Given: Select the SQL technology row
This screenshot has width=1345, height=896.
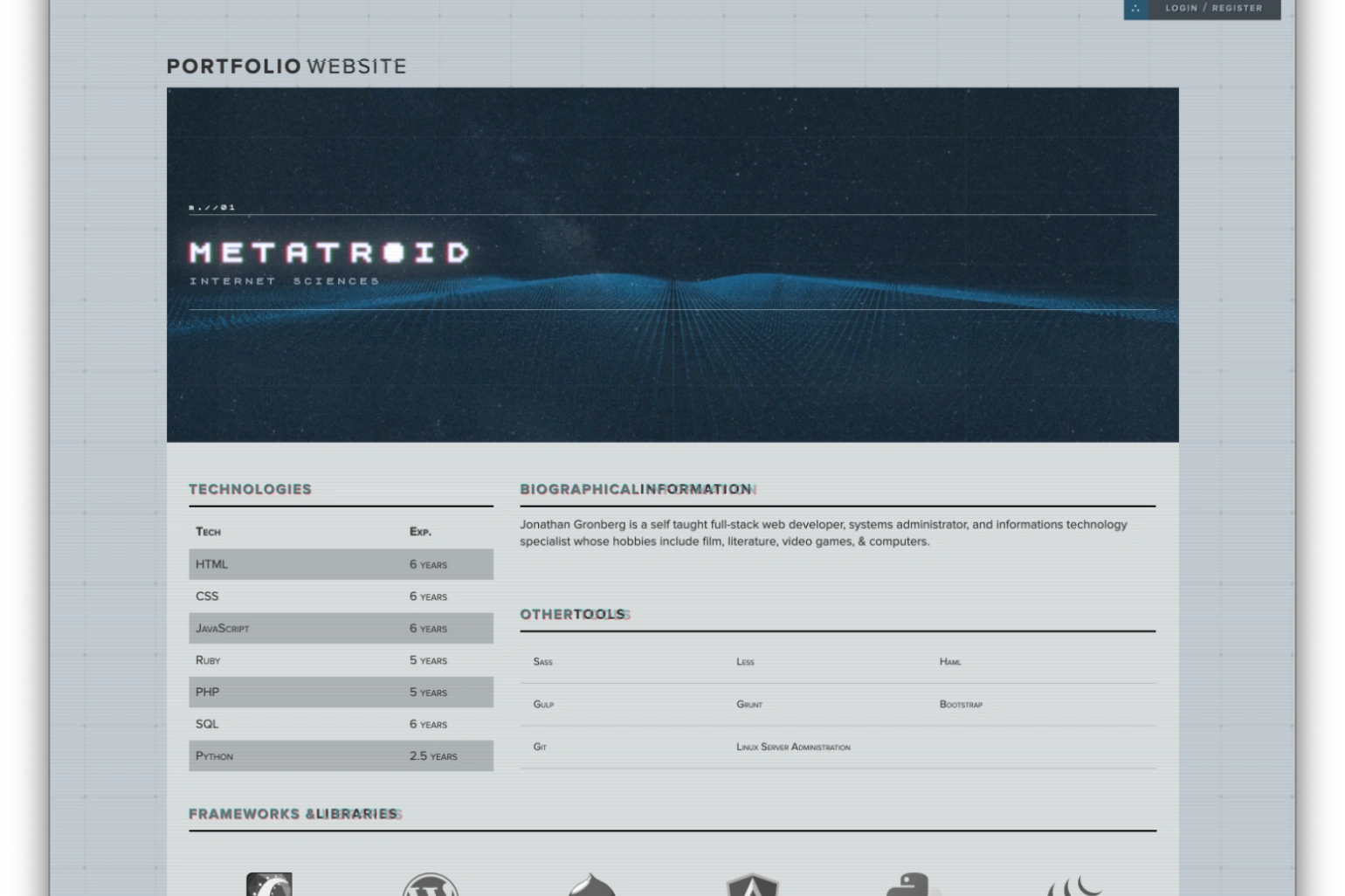Looking at the screenshot, I should pyautogui.click(x=341, y=724).
